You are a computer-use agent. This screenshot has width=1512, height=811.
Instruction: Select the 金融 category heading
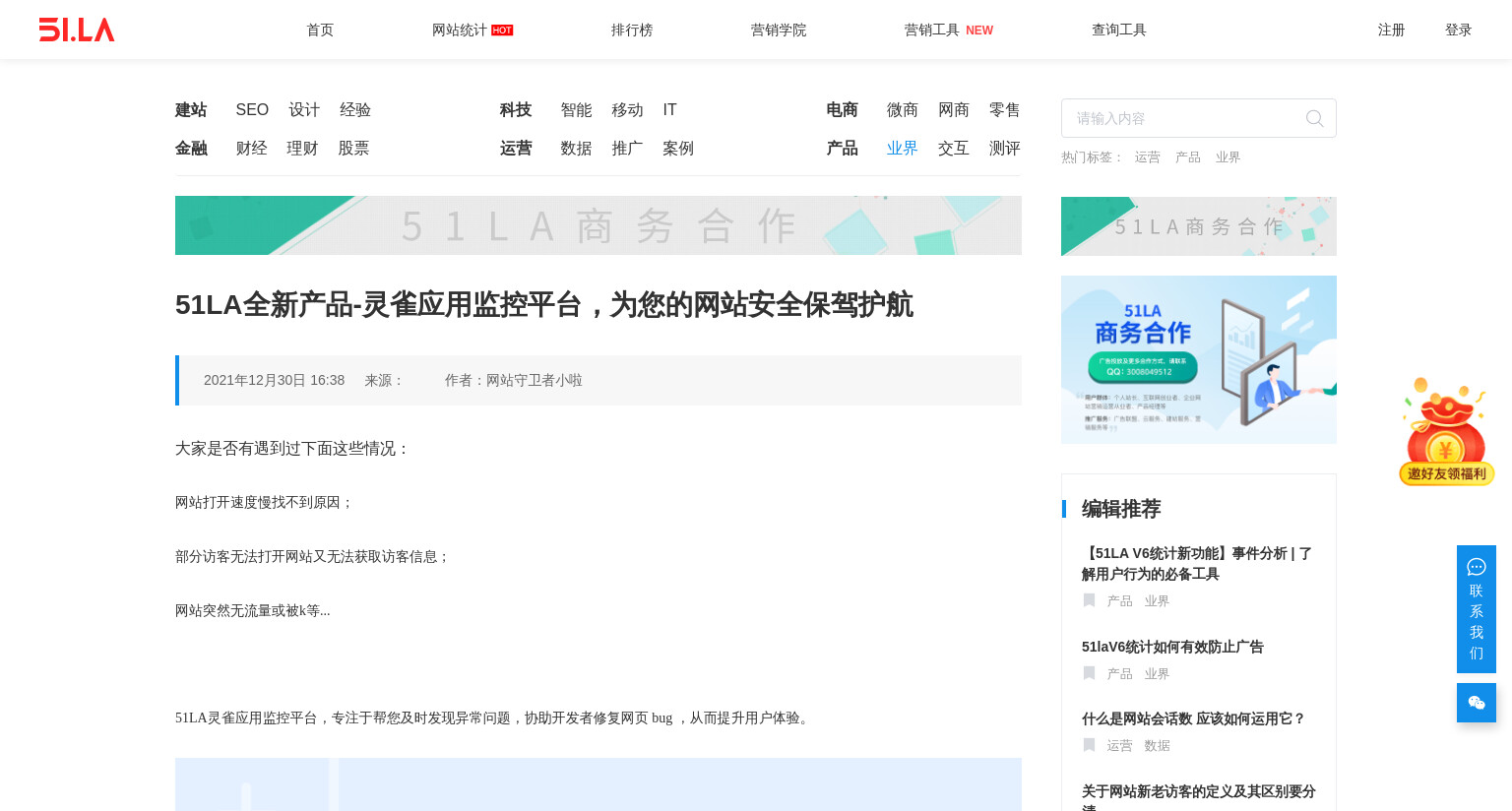[x=191, y=149]
